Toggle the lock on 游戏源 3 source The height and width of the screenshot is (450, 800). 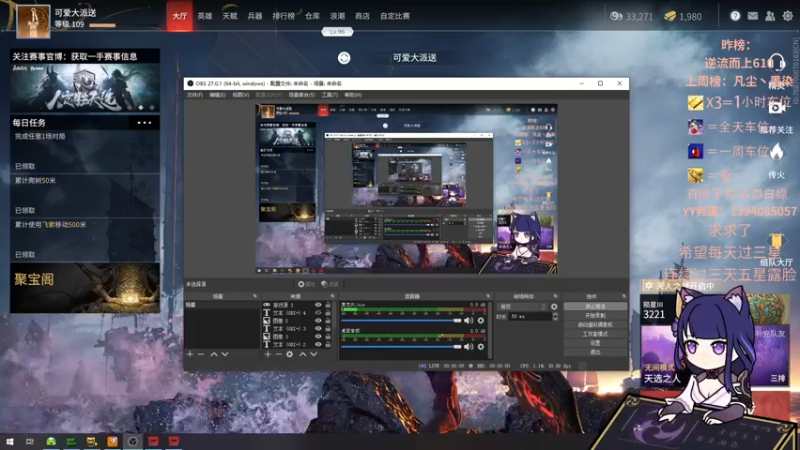pyautogui.click(x=328, y=305)
